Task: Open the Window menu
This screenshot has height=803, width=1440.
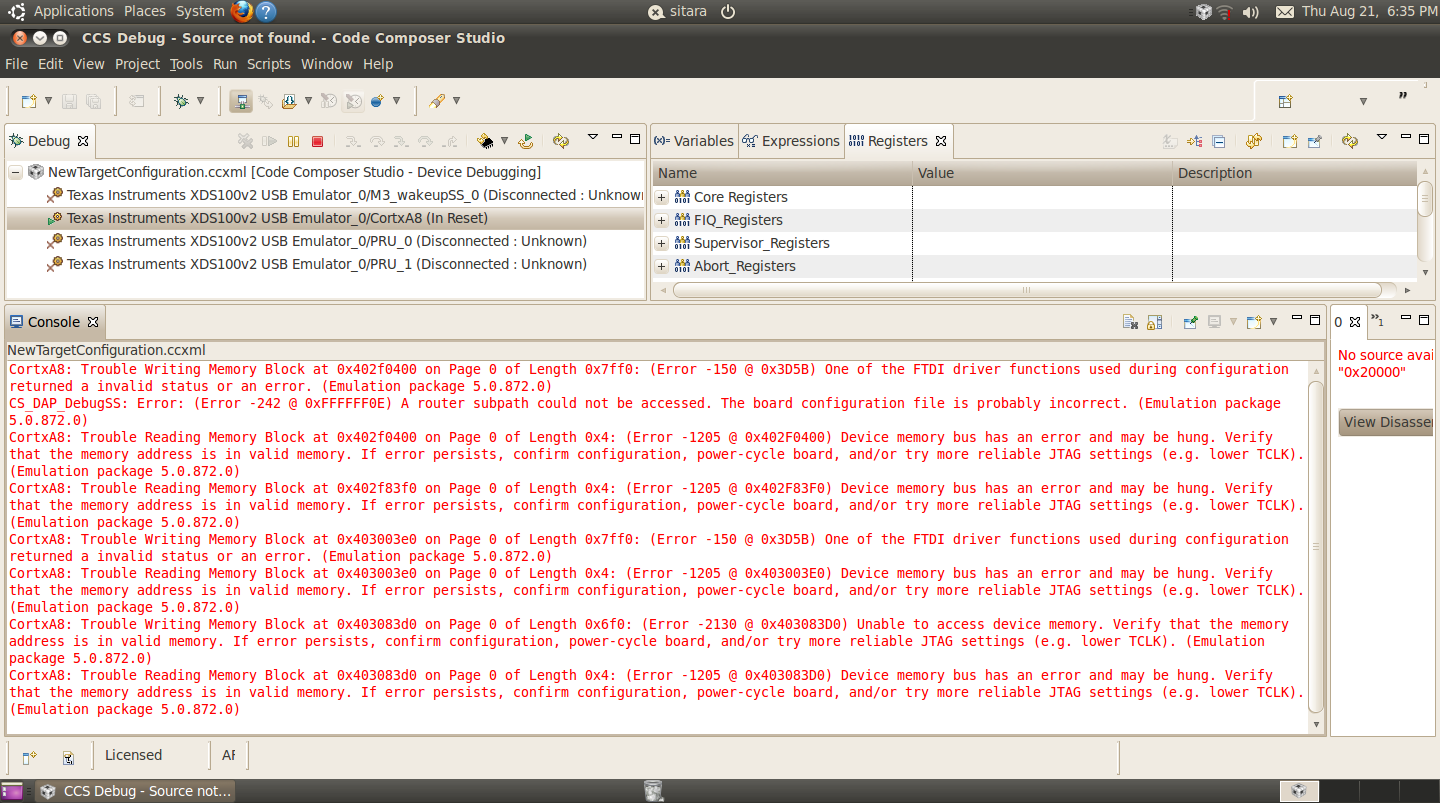Action: pos(327,64)
